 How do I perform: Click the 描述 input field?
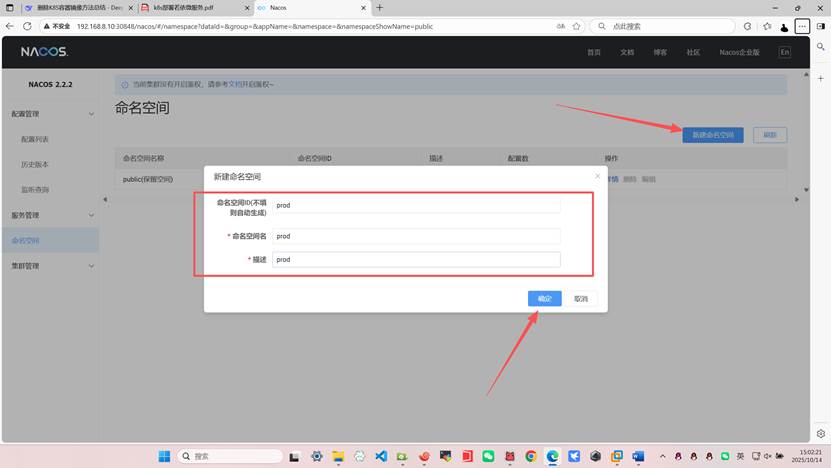click(x=416, y=259)
